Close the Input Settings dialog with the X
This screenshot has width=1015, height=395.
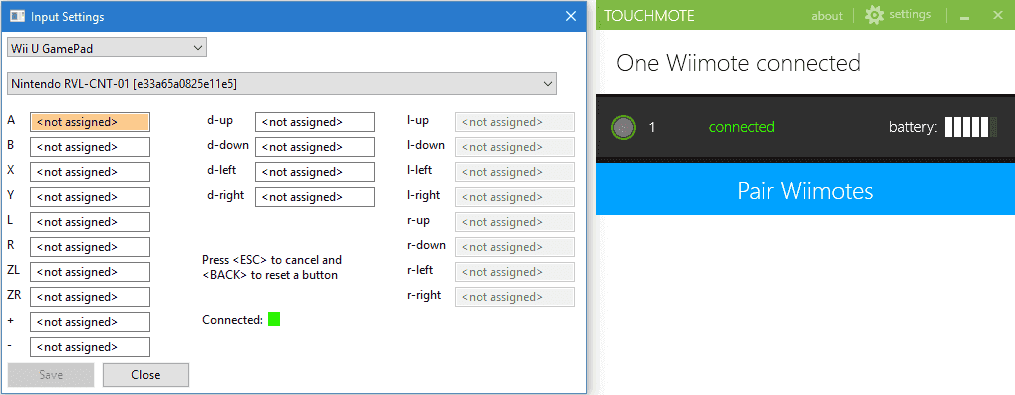click(570, 16)
